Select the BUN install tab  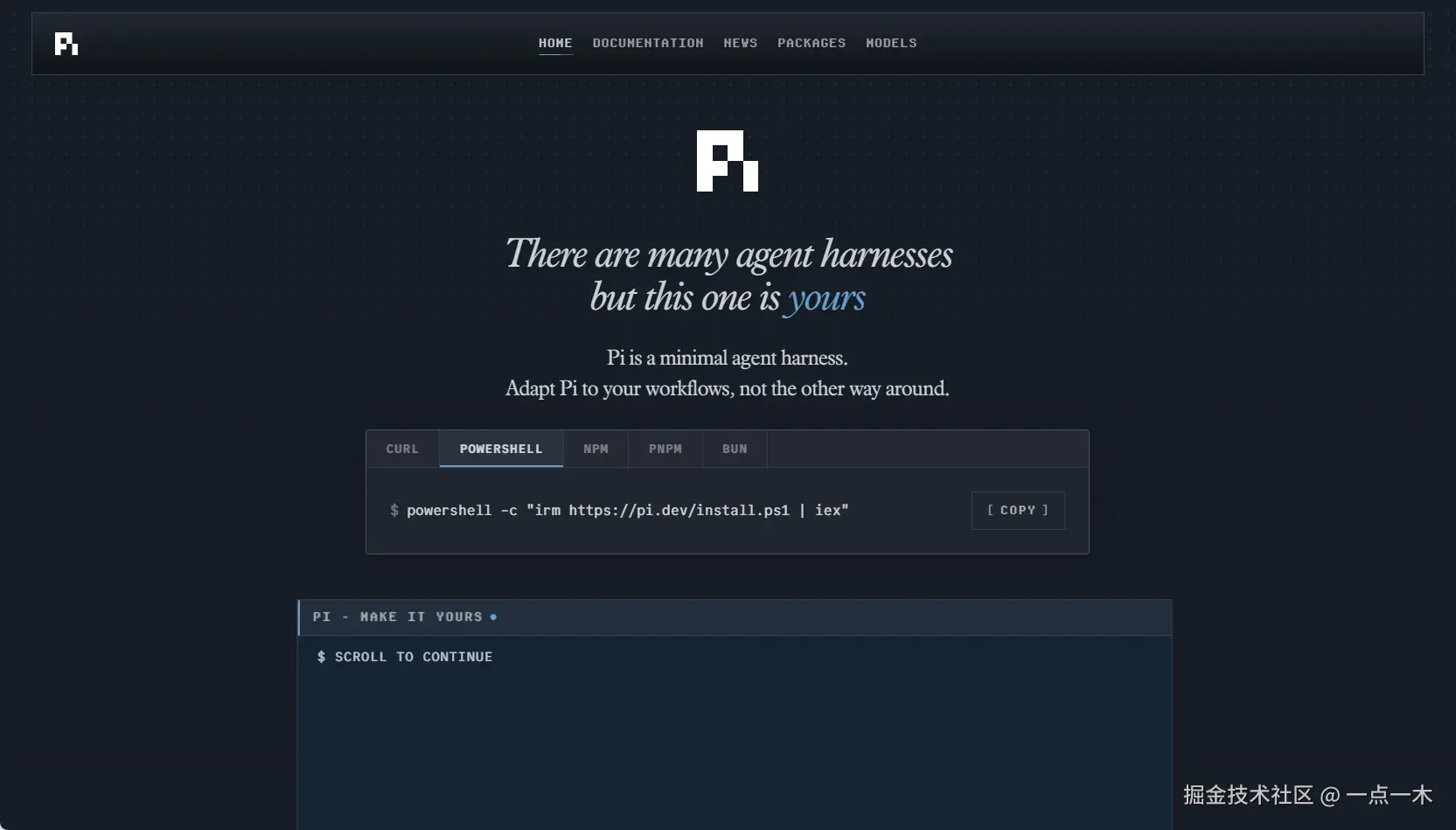(x=735, y=449)
